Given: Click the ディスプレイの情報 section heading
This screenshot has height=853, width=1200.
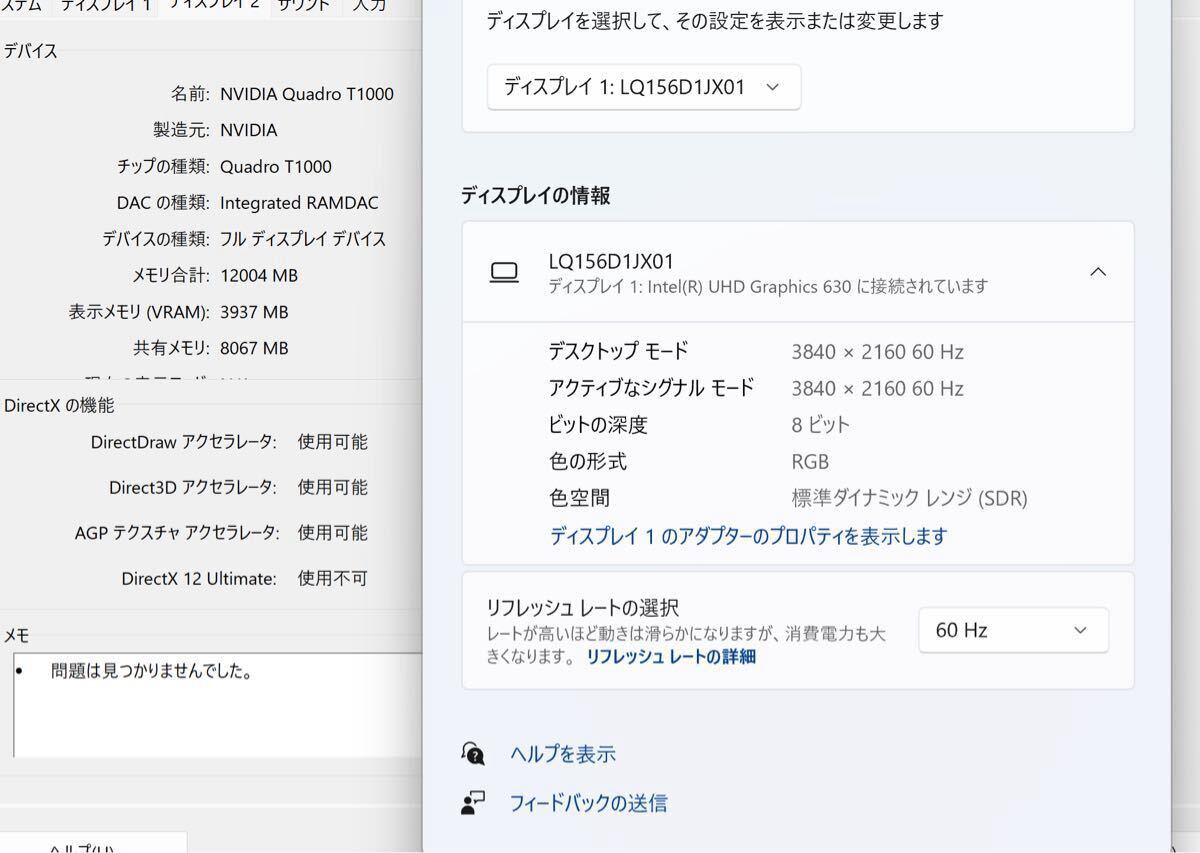Looking at the screenshot, I should pos(536,196).
